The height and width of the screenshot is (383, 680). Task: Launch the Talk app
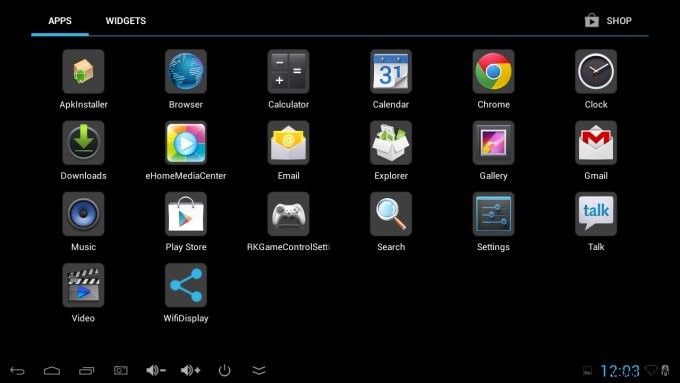(x=596, y=214)
